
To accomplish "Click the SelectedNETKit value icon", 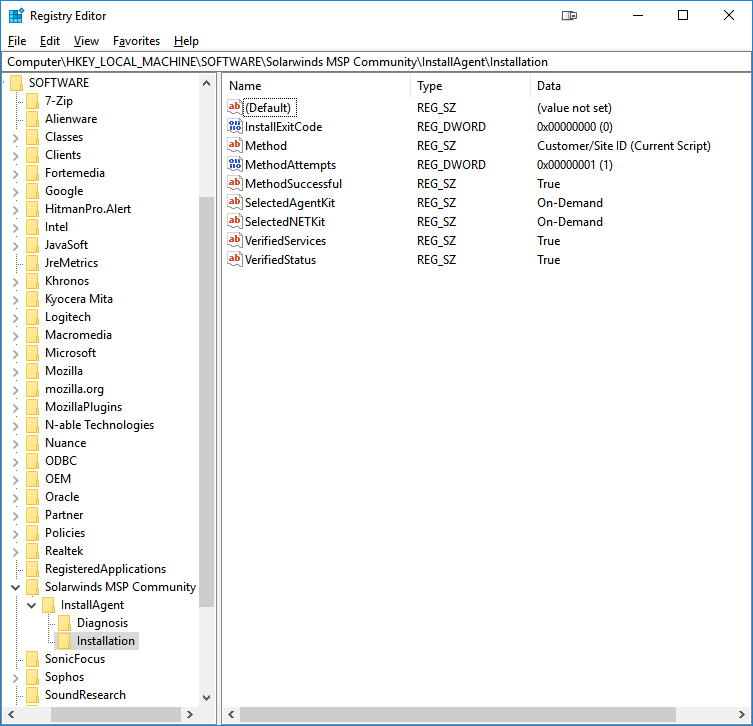I will pos(234,221).
